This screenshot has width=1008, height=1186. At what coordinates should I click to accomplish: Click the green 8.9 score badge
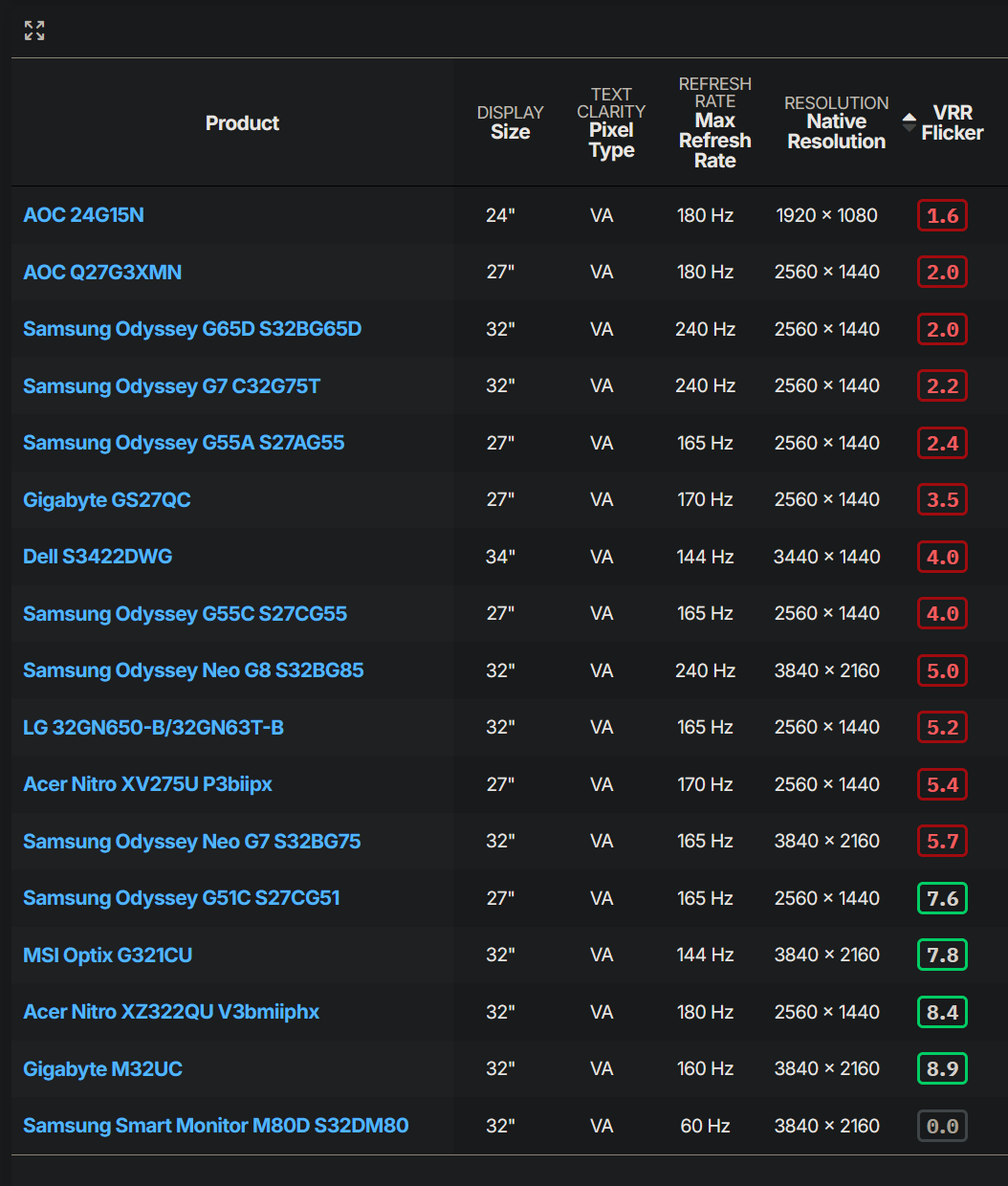pos(942,1069)
